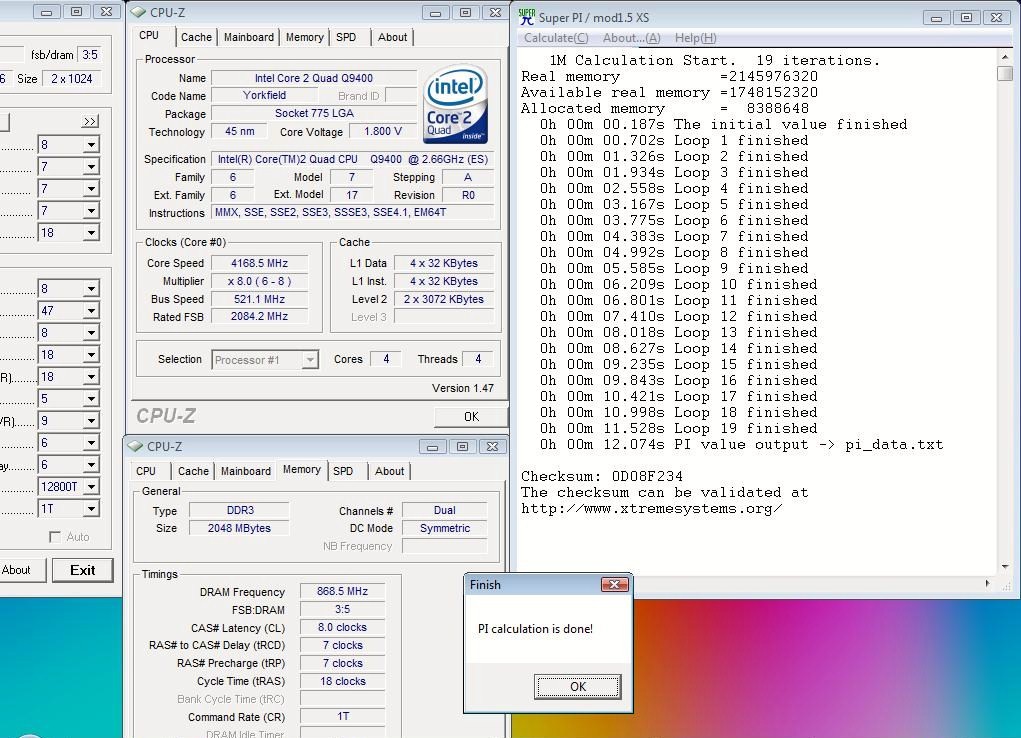The height and width of the screenshot is (738, 1021).
Task: Click the Bus Speed 521.1 MHz value
Action: click(259, 299)
